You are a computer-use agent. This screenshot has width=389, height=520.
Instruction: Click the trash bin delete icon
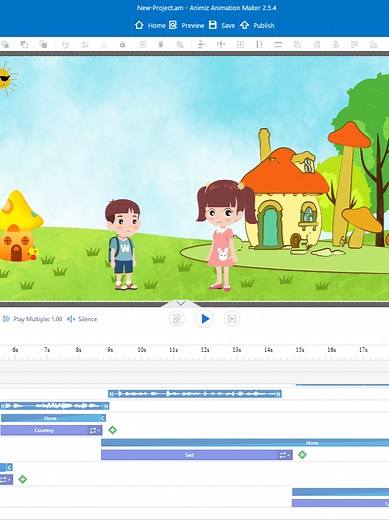pos(161,44)
